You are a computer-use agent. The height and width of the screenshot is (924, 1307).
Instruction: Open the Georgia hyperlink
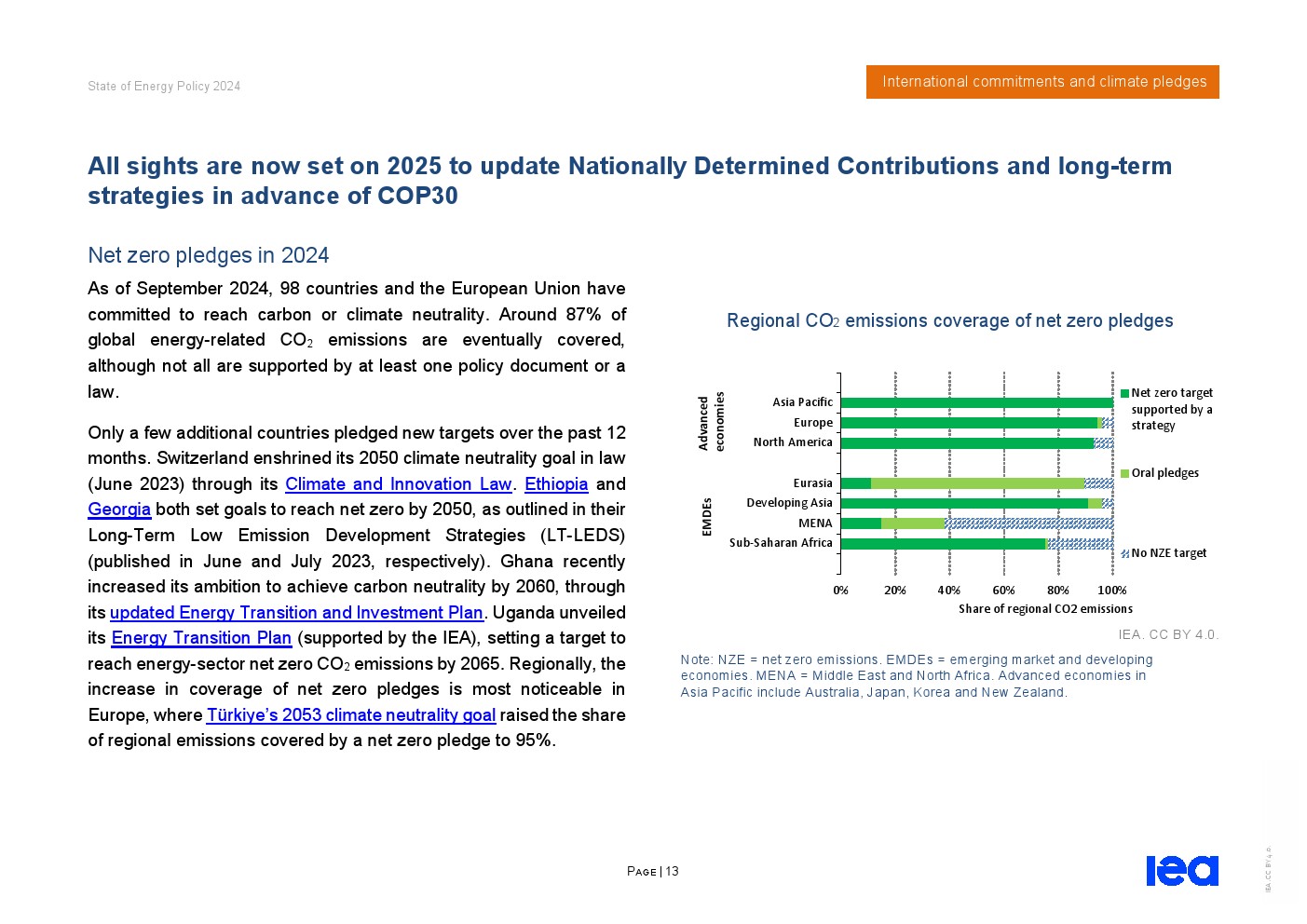point(119,510)
